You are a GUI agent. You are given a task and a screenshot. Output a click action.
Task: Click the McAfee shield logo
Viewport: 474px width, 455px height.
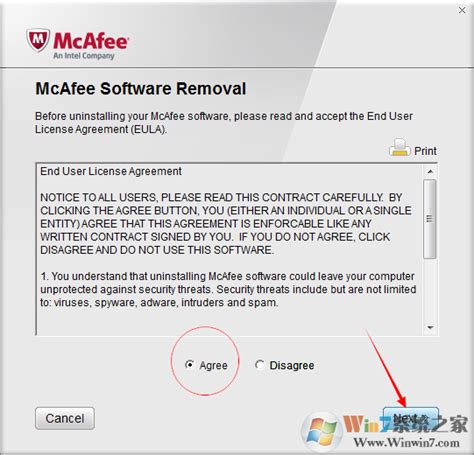click(x=38, y=40)
